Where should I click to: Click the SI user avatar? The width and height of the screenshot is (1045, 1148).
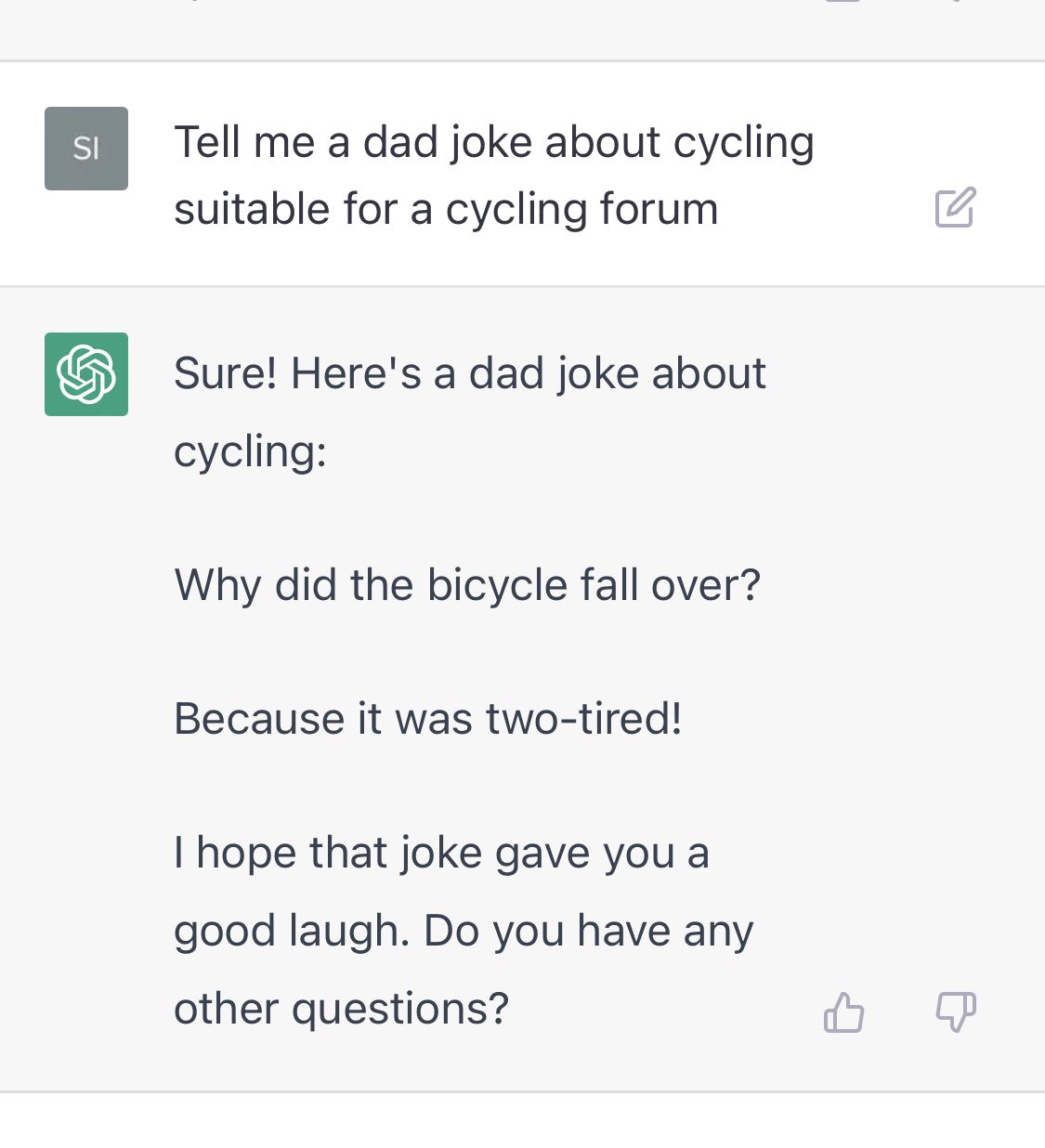pyautogui.click(x=86, y=149)
